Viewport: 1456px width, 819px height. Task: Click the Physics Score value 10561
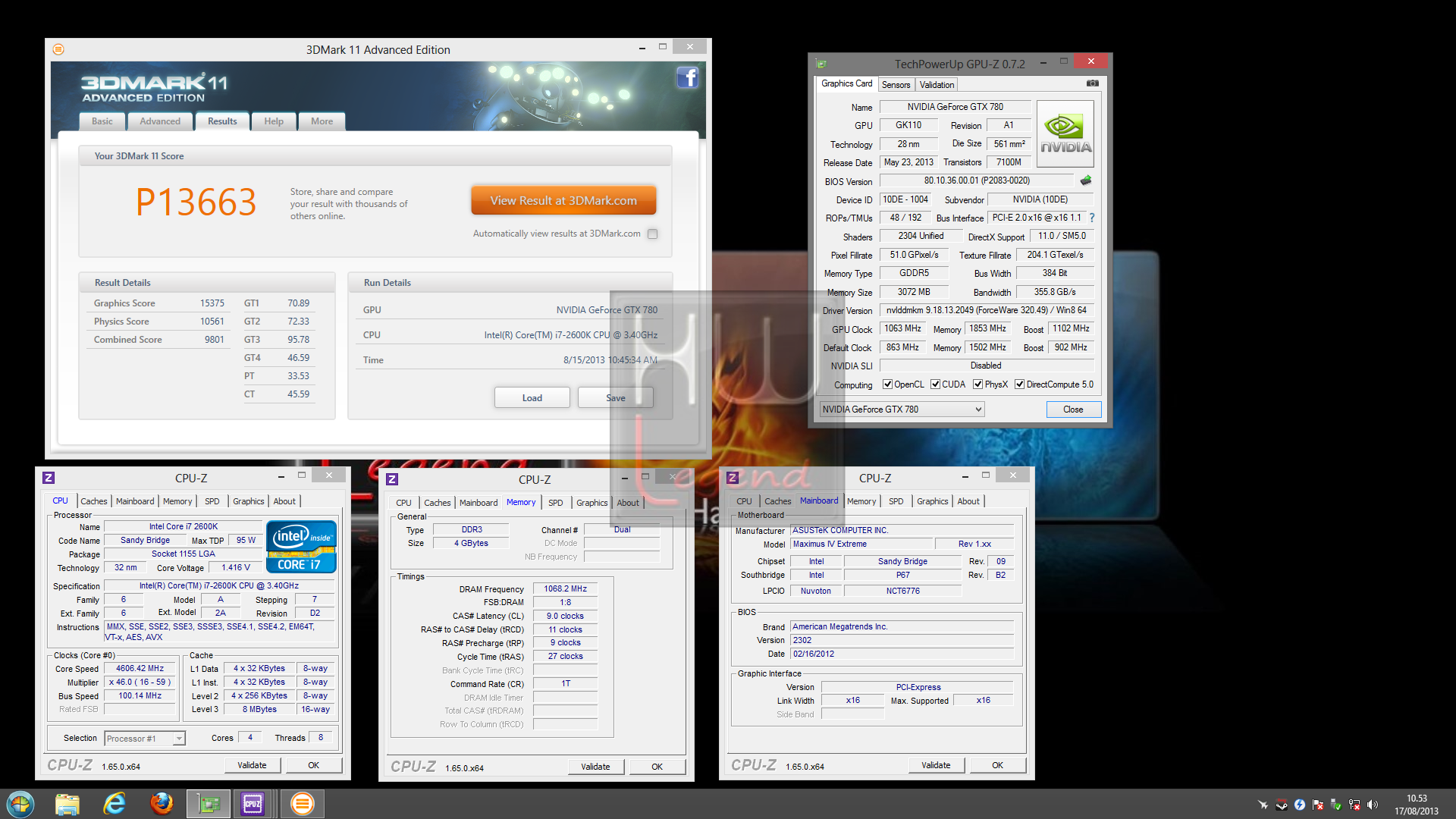[212, 322]
